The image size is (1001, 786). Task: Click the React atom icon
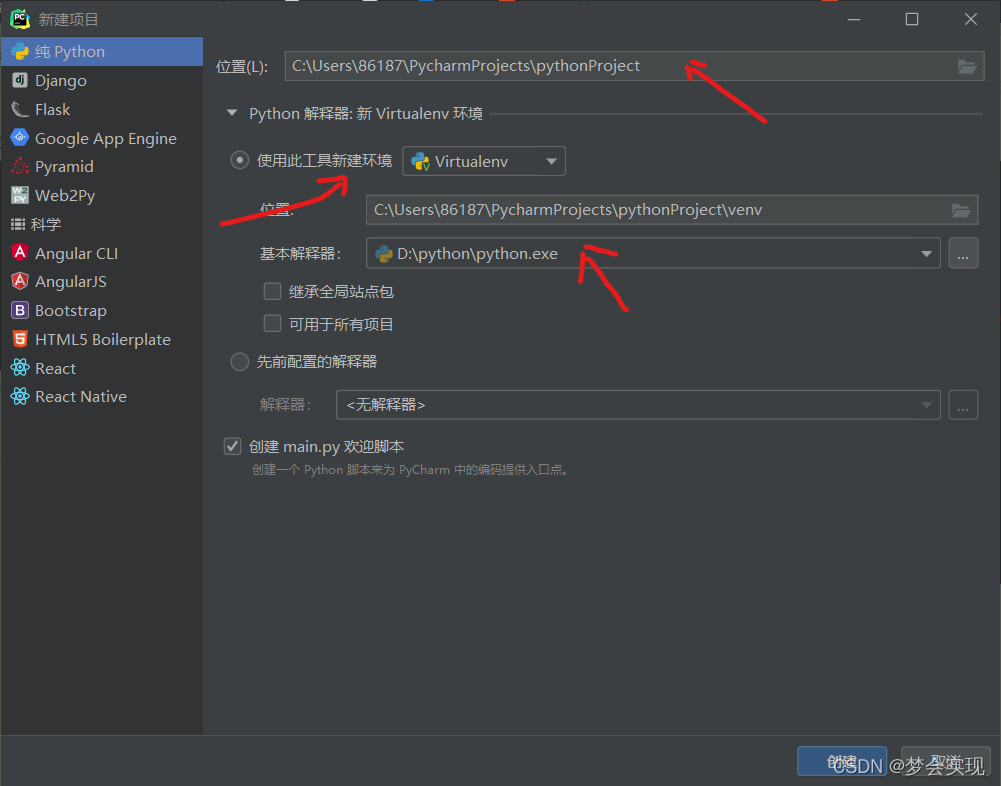20,367
